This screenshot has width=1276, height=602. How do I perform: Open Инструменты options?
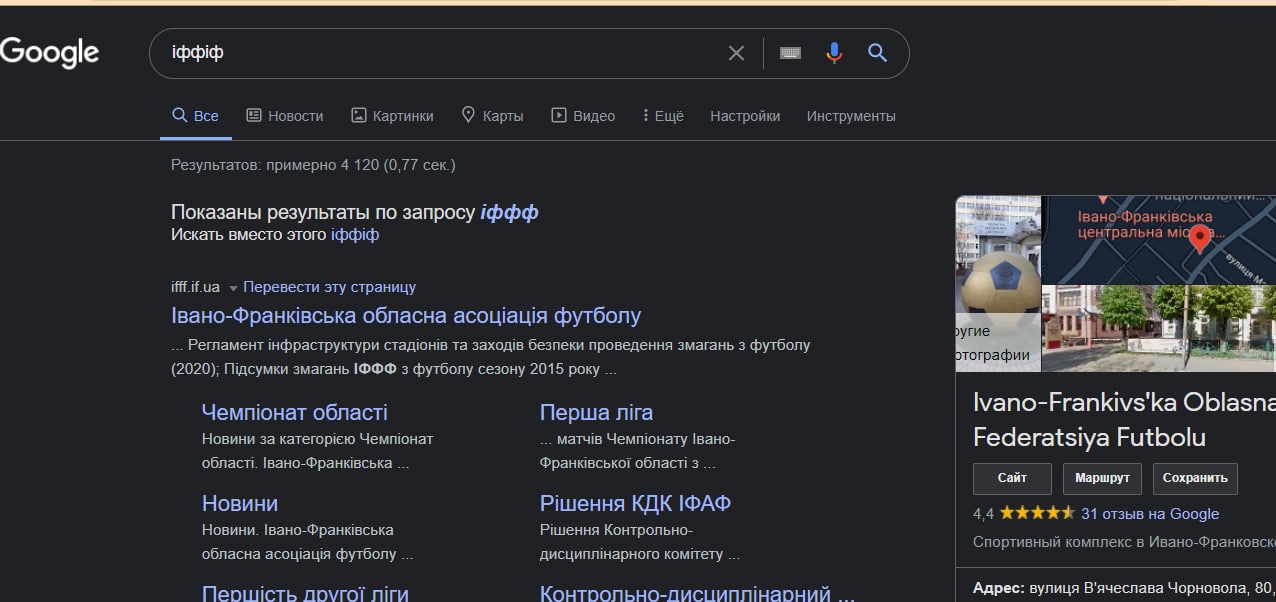[851, 116]
